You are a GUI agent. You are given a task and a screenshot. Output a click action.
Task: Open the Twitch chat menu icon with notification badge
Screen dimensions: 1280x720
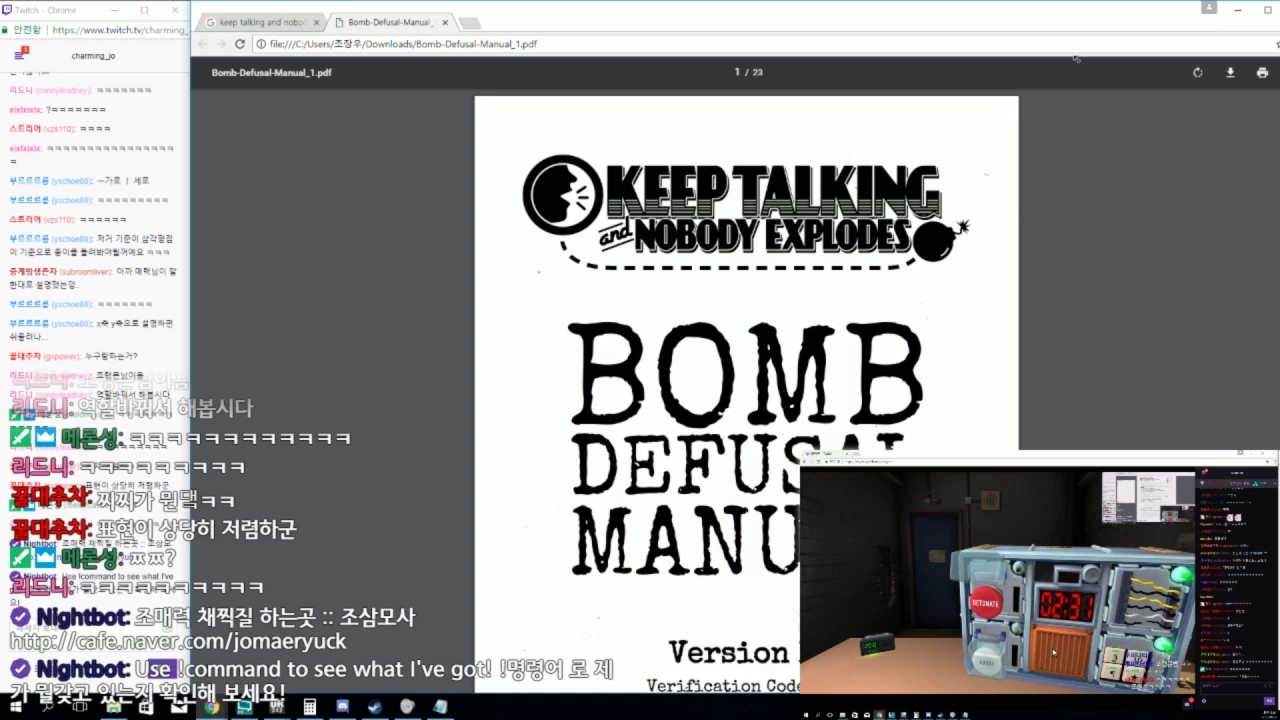(x=20, y=55)
